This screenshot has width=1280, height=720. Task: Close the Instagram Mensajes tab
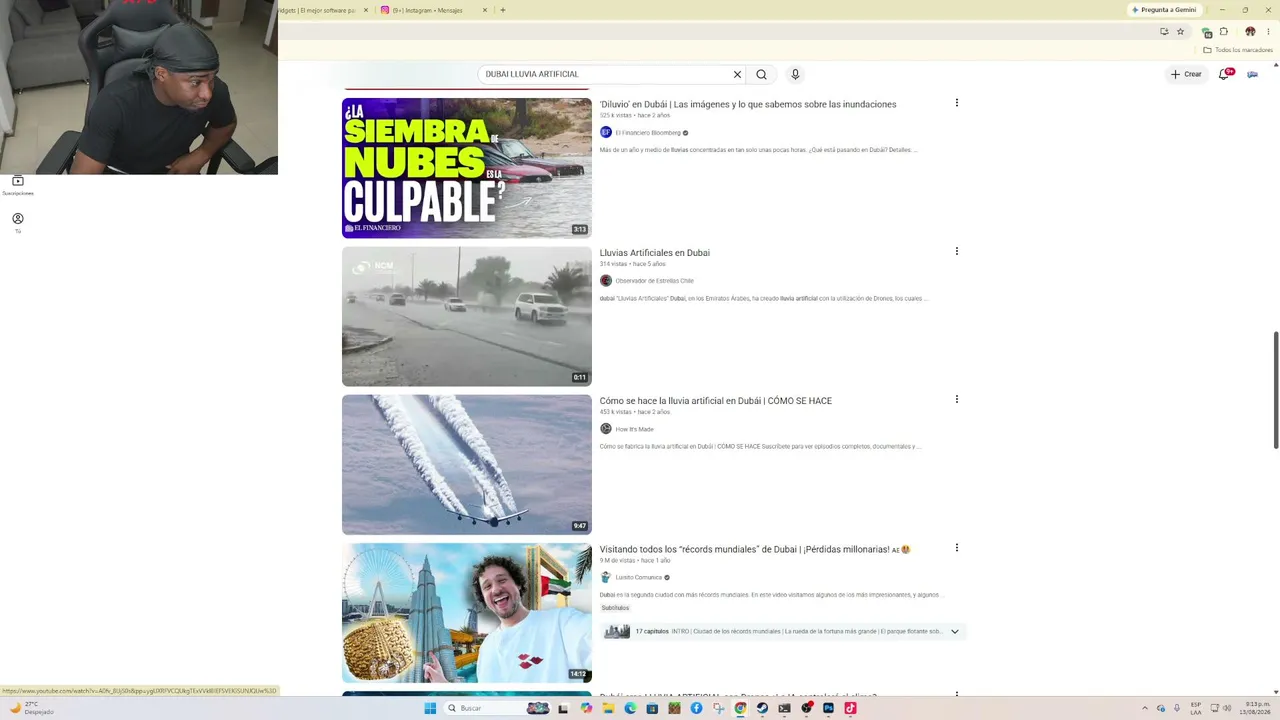pos(485,10)
